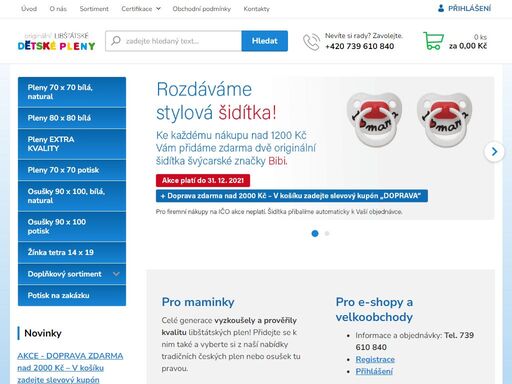The image size is (512, 384).
Task: Click the Novinky heading
Action: point(43,333)
